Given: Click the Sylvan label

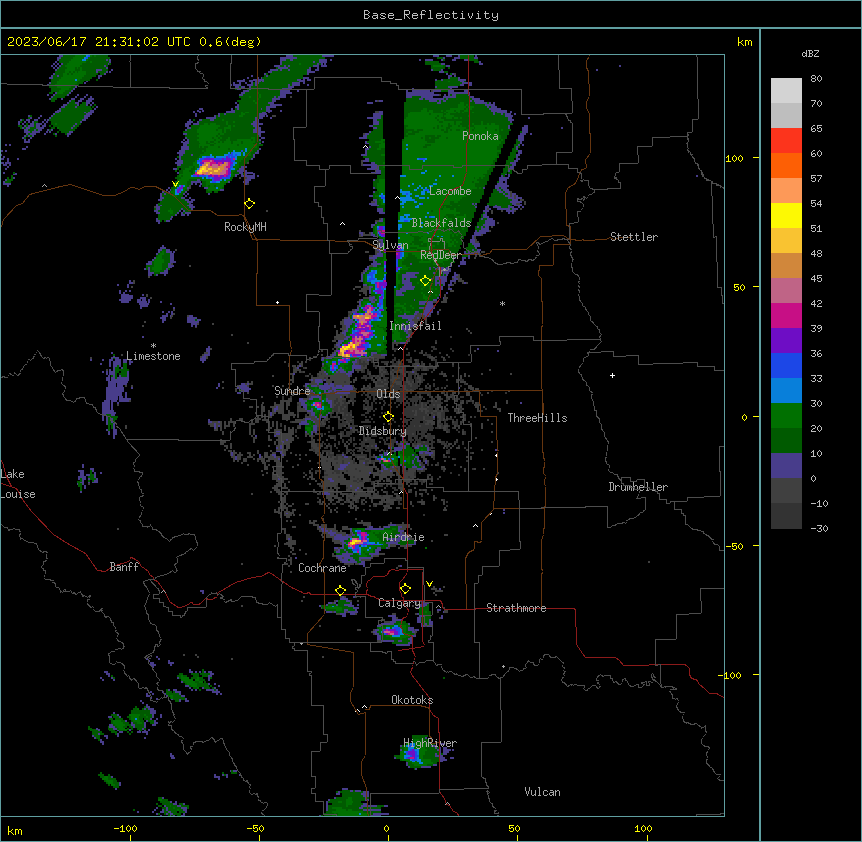Looking at the screenshot, I should (x=390, y=245).
